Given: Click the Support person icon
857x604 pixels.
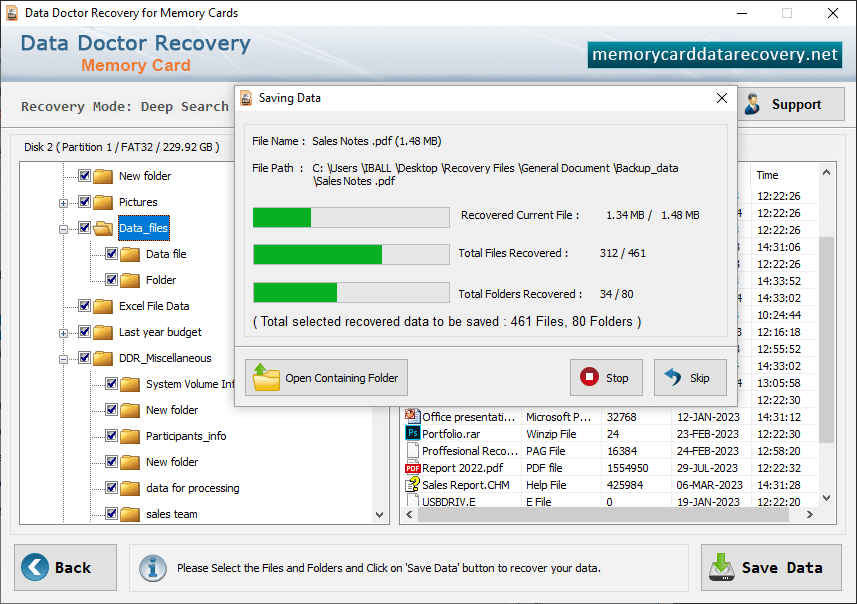Looking at the screenshot, I should pos(752,104).
